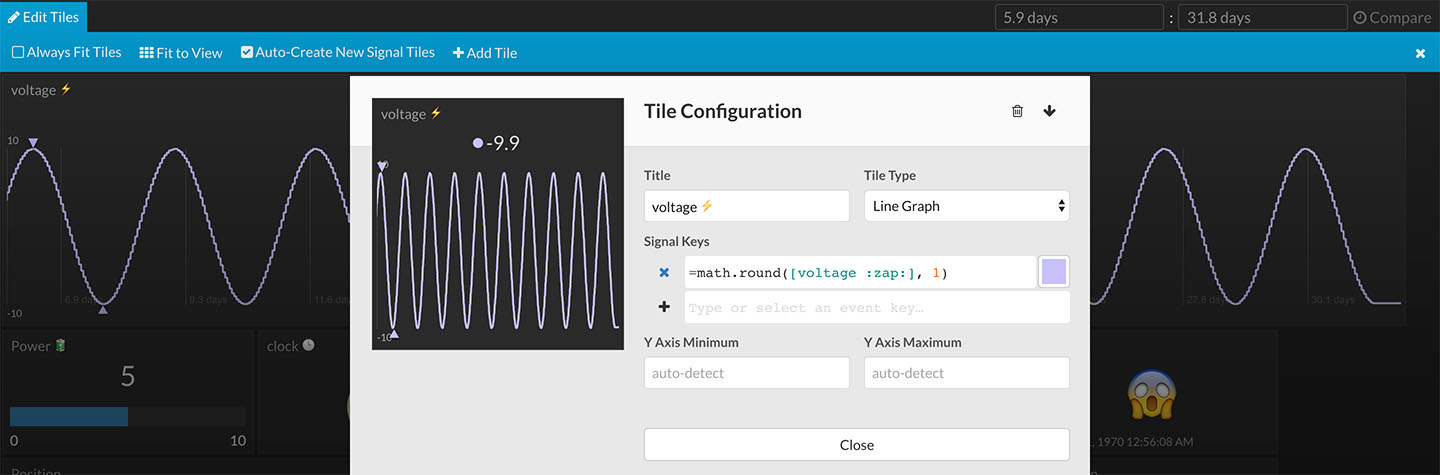The width and height of the screenshot is (1440, 475).
Task: Remove the math.round signal key with blue X
Action: pyautogui.click(x=664, y=272)
